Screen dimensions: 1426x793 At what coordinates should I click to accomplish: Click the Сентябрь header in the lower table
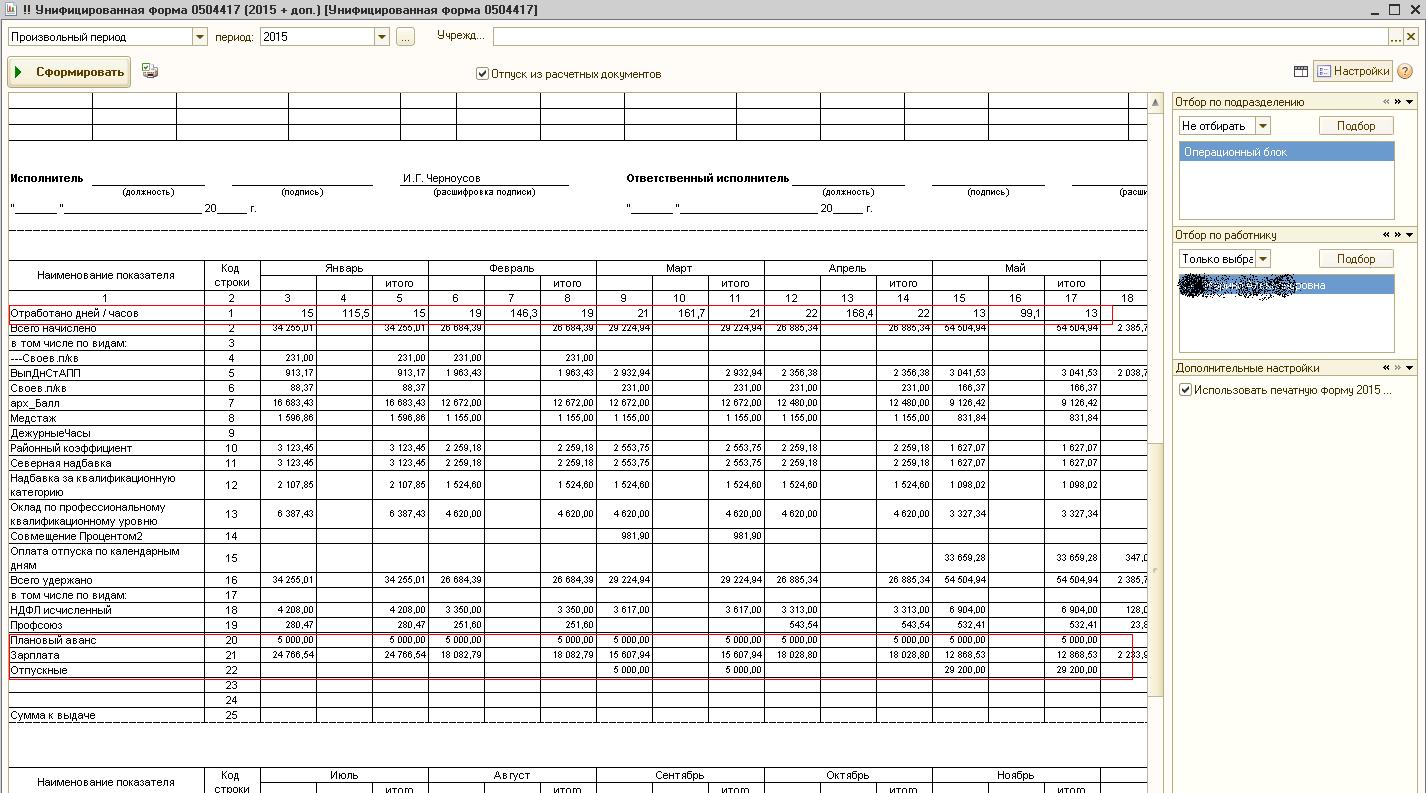pos(680,775)
